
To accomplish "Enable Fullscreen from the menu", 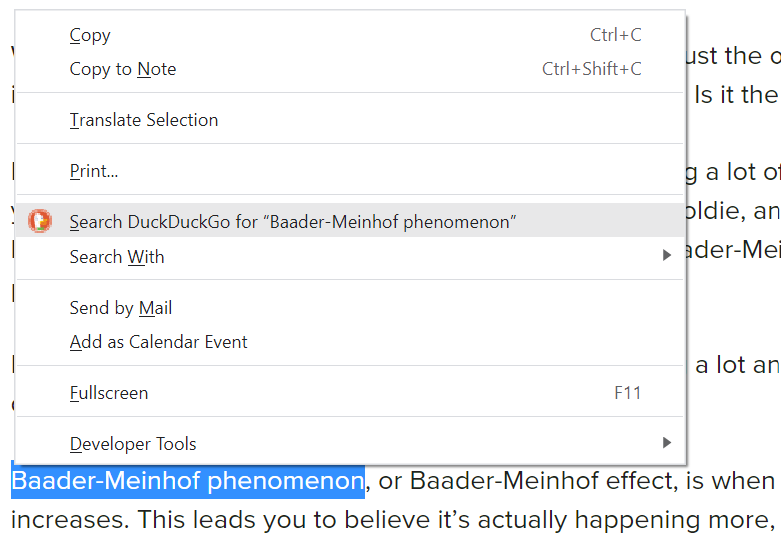I will [350, 393].
